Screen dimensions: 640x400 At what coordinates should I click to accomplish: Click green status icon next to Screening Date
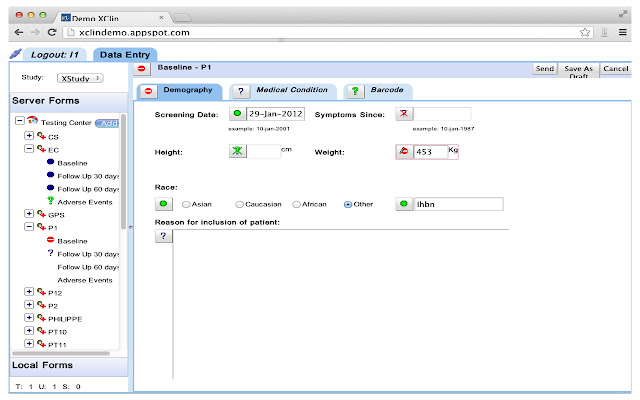[x=237, y=113]
